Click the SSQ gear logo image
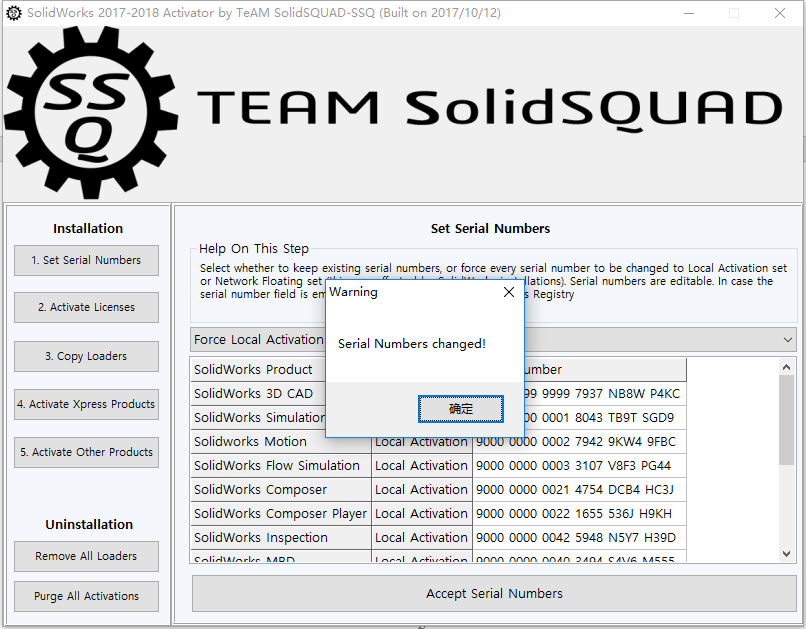The image size is (806, 629). (x=91, y=113)
